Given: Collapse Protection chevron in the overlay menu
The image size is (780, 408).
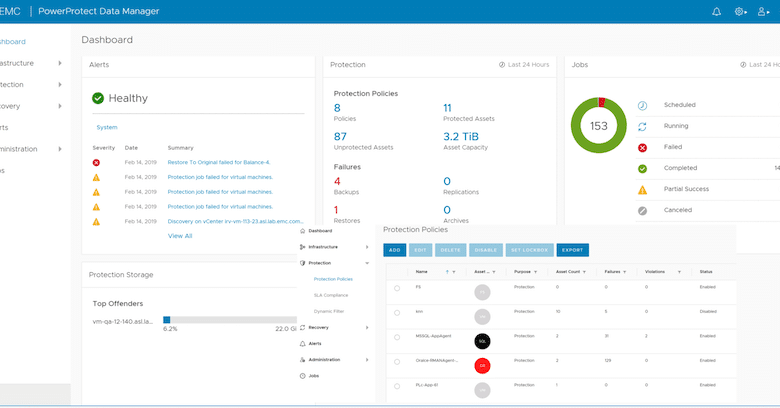Looking at the screenshot, I should tap(367, 263).
